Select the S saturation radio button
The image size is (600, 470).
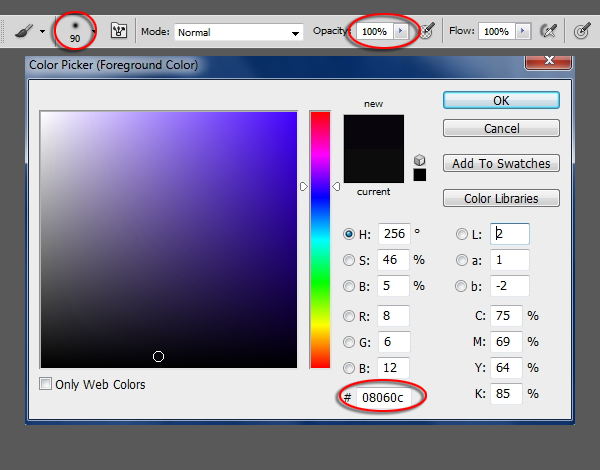pos(349,260)
